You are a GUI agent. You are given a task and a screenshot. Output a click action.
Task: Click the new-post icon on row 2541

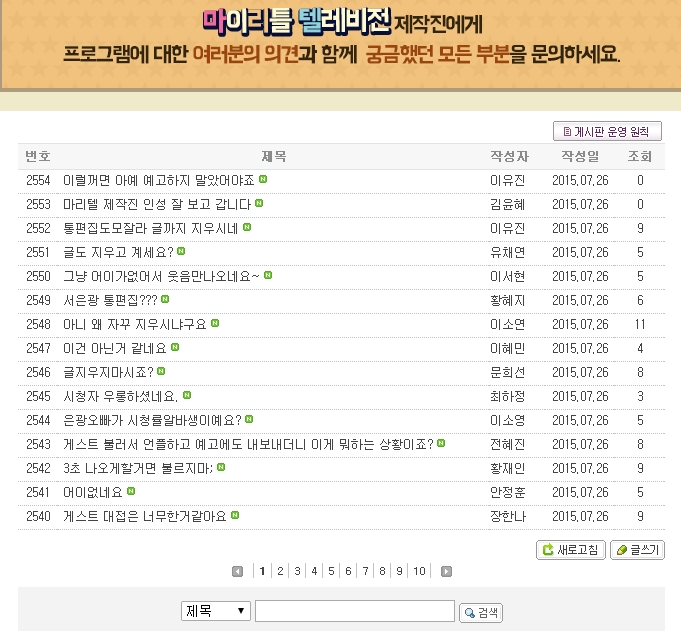click(131, 491)
